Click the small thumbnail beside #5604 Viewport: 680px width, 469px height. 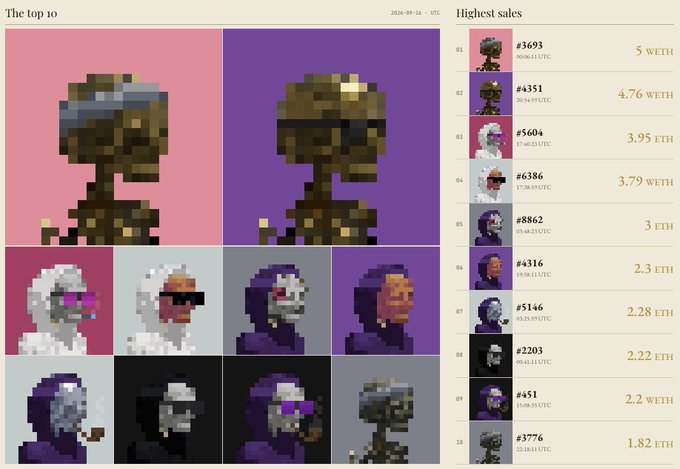(x=490, y=138)
